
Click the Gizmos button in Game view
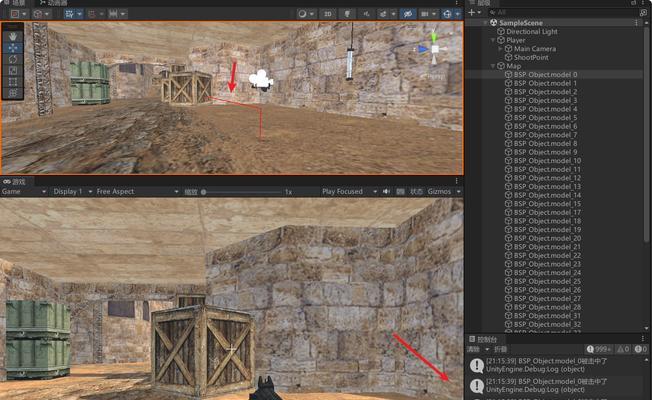(439, 192)
